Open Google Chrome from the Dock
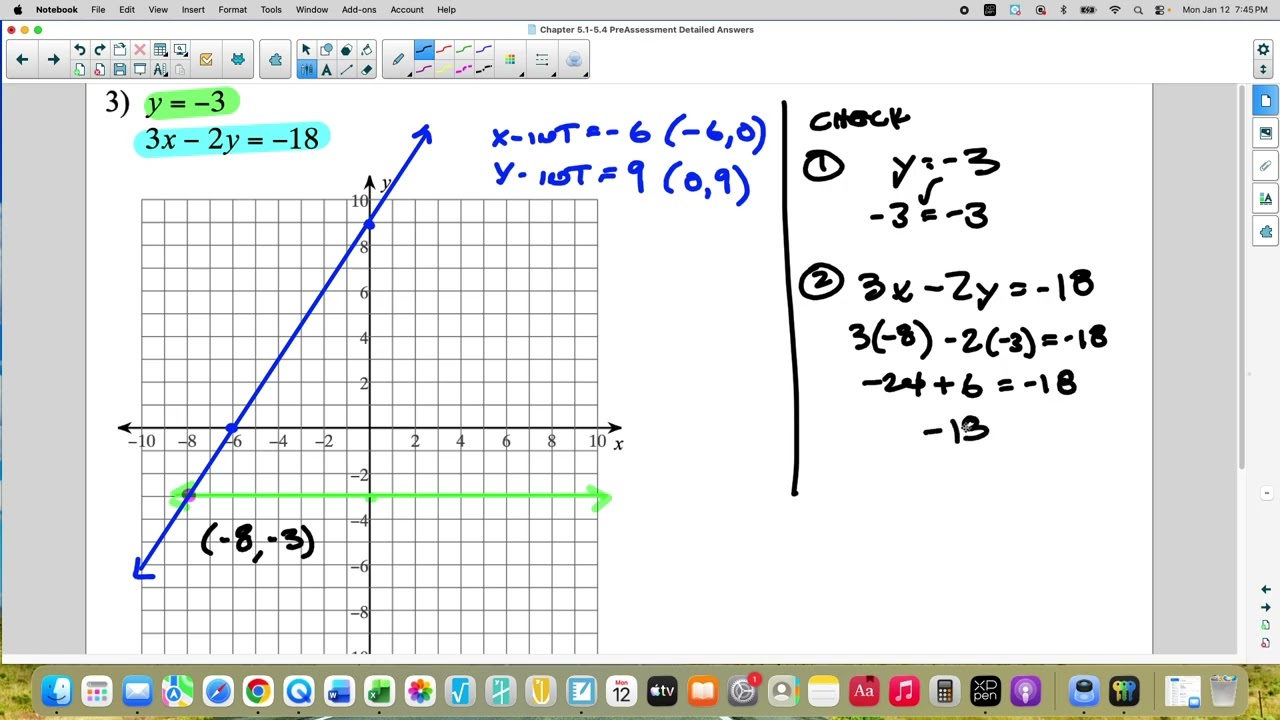This screenshot has height=720, width=1280. coord(258,691)
